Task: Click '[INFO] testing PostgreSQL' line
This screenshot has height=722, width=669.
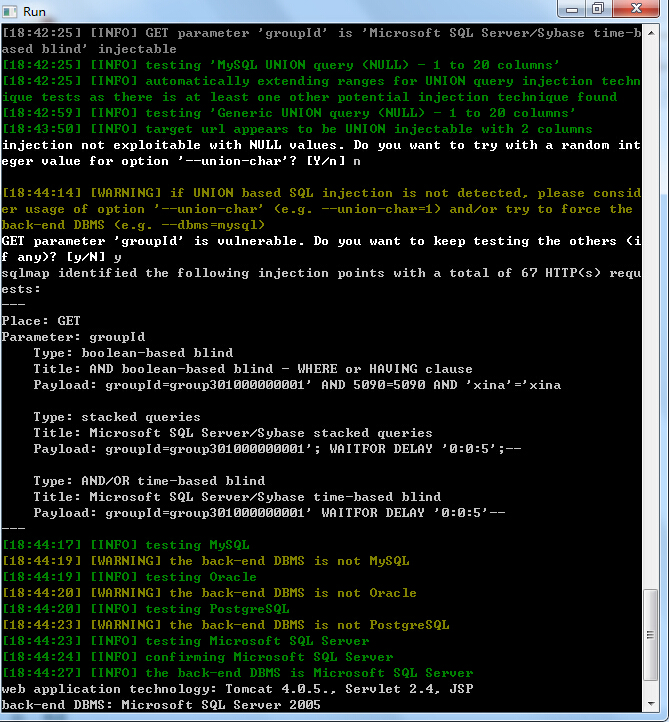Action: [145, 609]
